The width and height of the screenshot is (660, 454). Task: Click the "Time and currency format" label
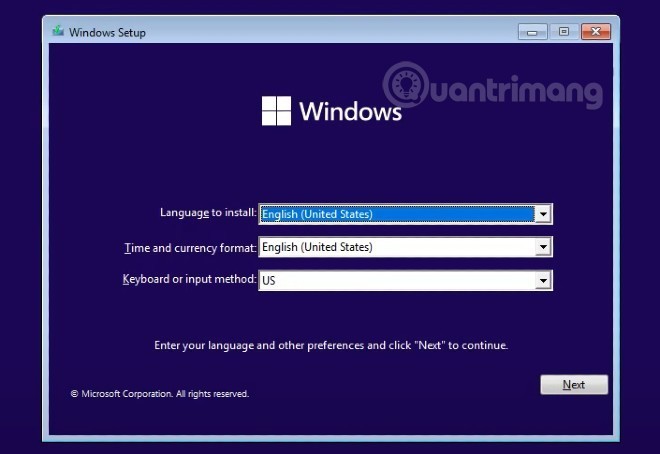pos(190,247)
